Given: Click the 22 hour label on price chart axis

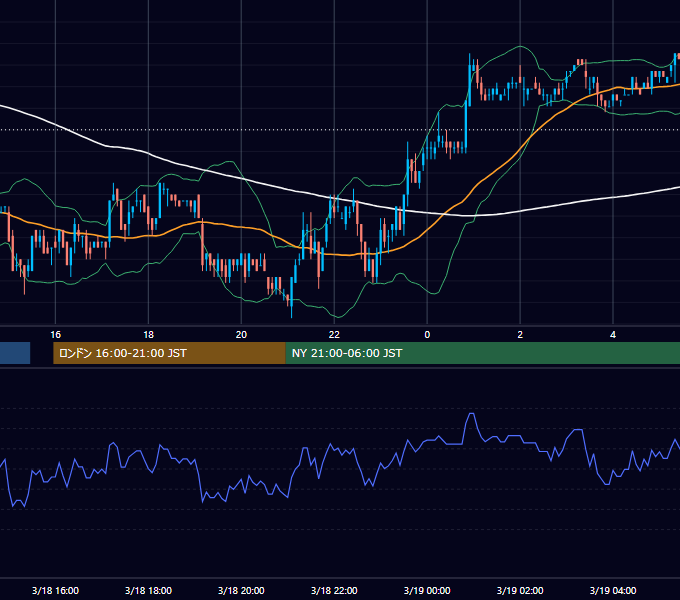Looking at the screenshot, I should click(334, 335).
